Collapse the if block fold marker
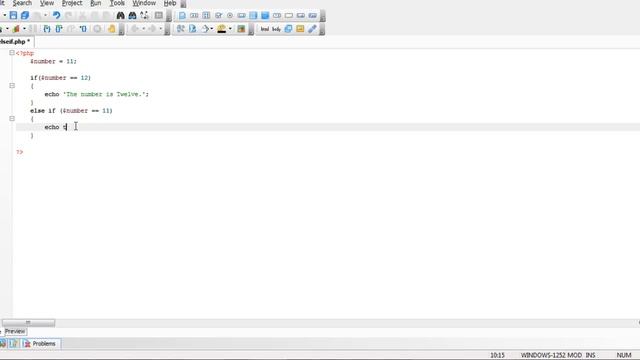Viewport: 640px width, 360px height. click(12, 86)
